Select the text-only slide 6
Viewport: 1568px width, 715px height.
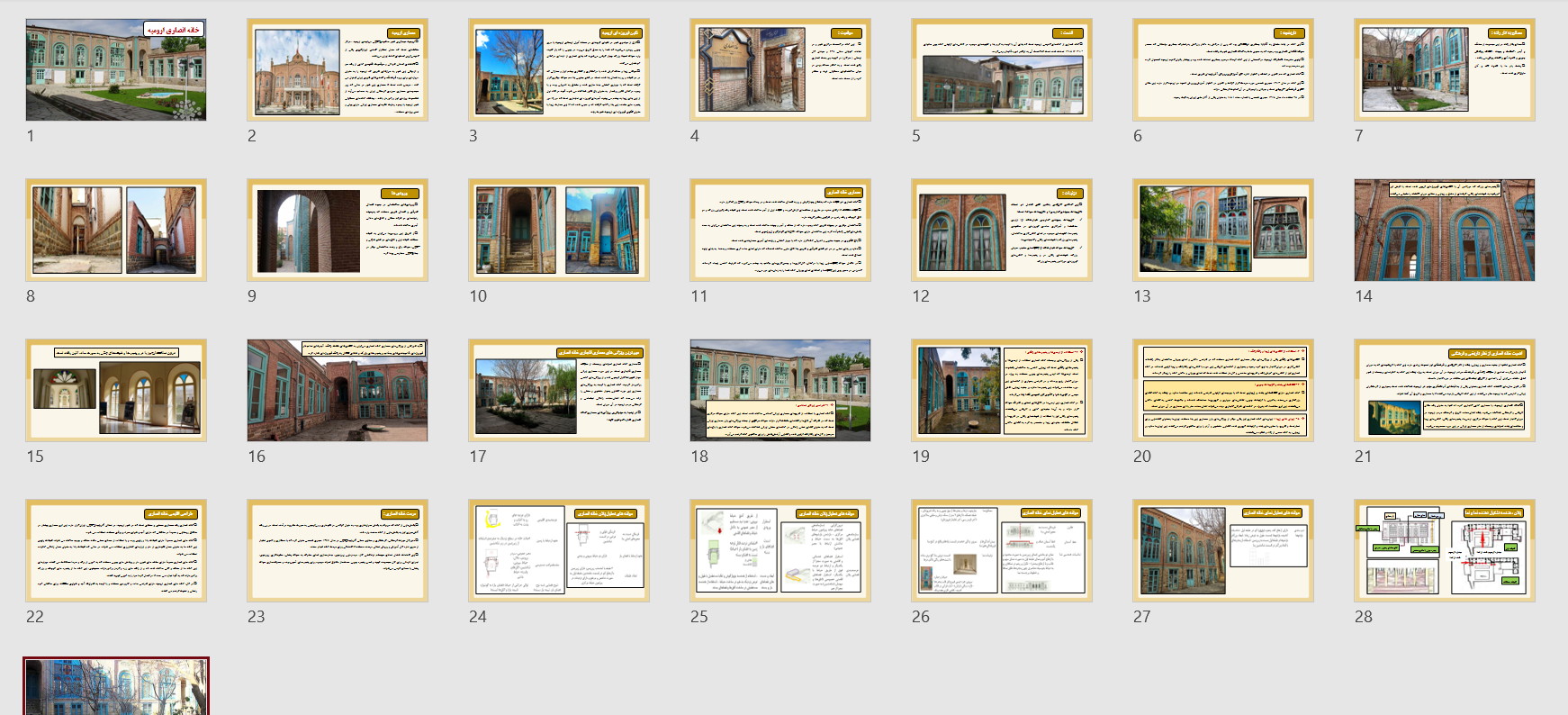(x=1223, y=70)
